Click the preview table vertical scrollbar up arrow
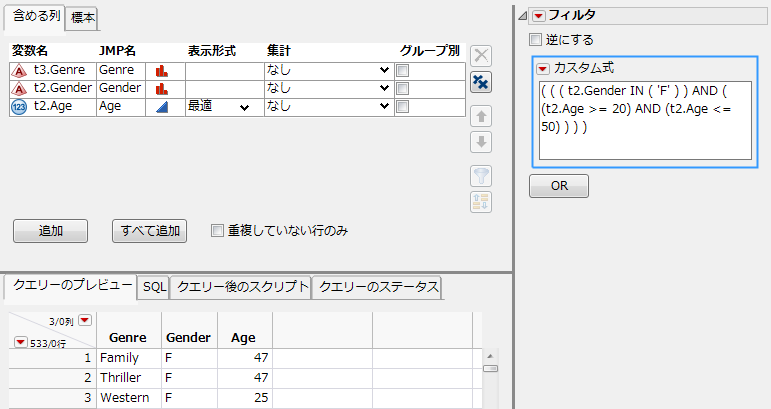The height and width of the screenshot is (409, 771). (490, 355)
